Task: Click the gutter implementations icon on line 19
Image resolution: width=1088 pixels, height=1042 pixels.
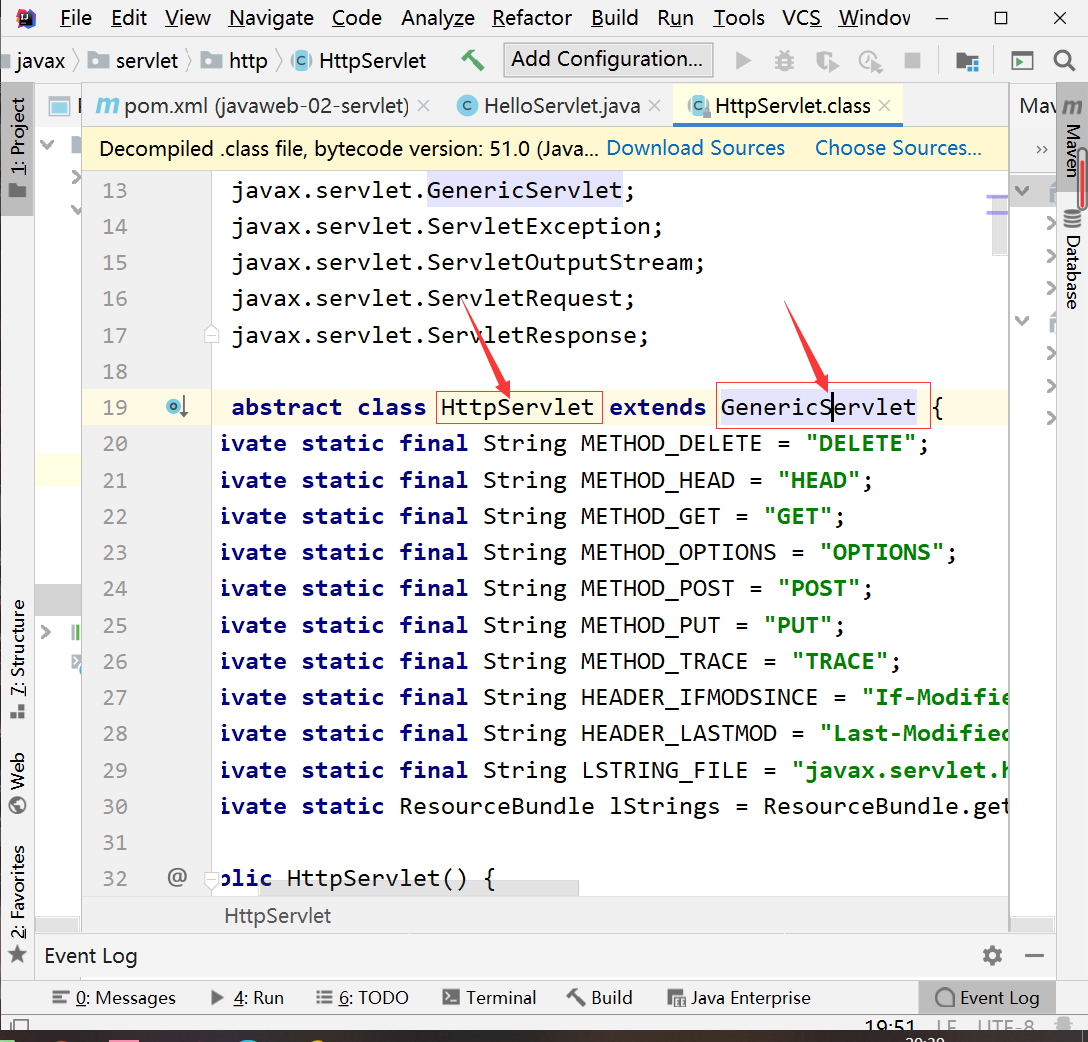Action: [176, 407]
